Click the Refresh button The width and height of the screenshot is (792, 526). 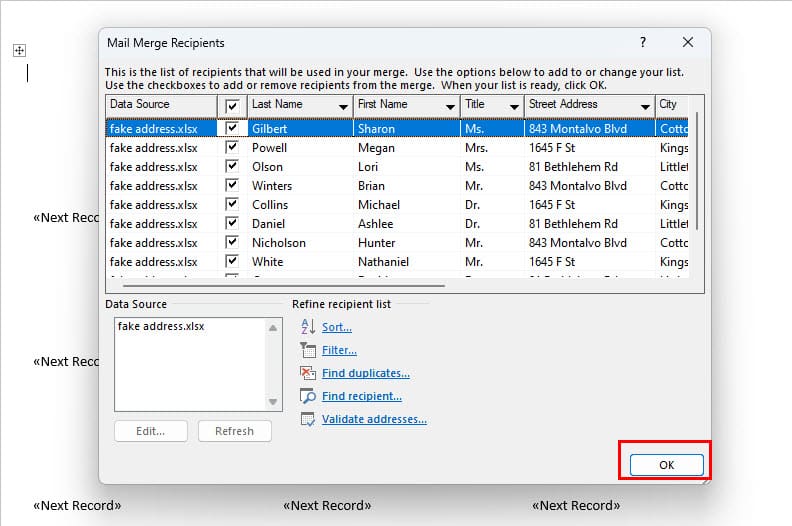tap(234, 431)
